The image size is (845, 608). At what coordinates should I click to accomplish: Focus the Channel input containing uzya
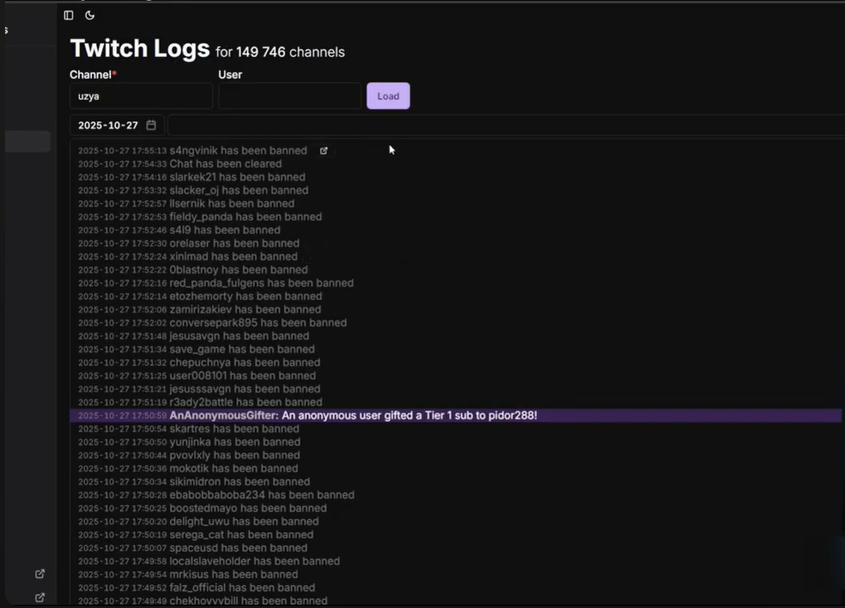coord(141,96)
